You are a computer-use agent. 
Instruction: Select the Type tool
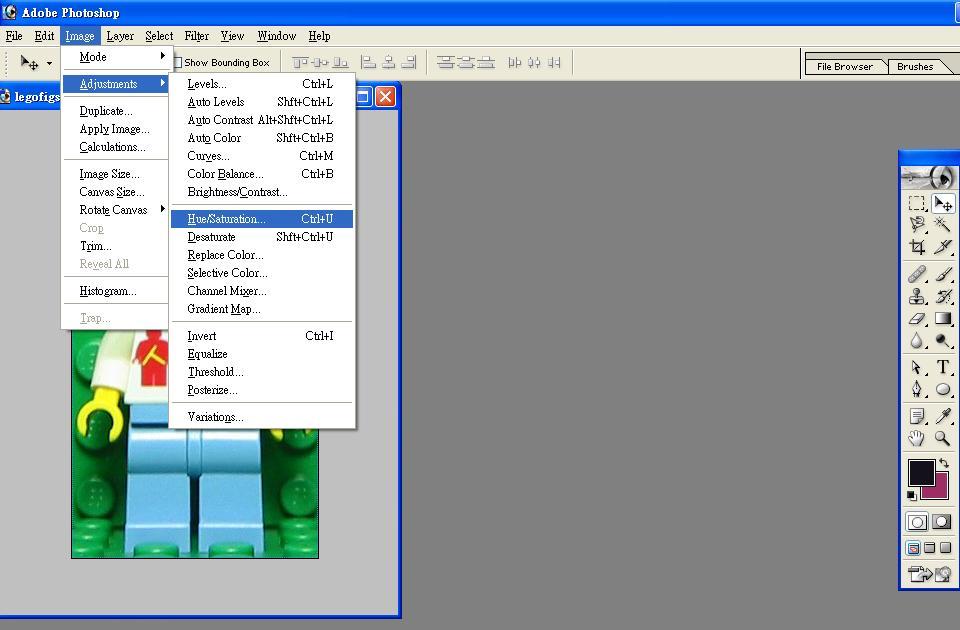click(943, 367)
